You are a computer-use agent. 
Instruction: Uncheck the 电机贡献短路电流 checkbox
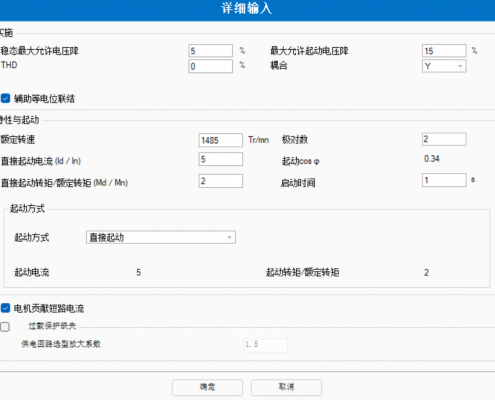(x=6, y=308)
